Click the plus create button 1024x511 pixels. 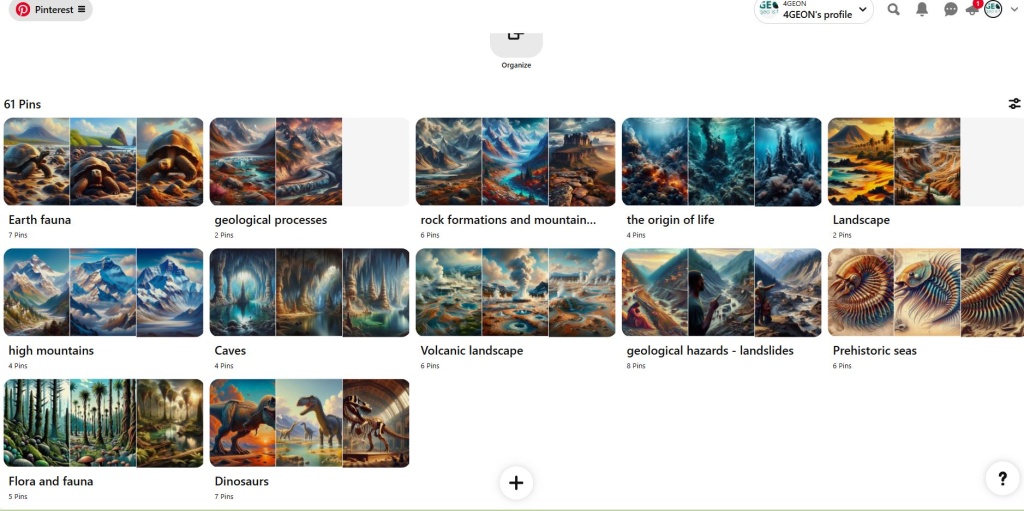[516, 483]
